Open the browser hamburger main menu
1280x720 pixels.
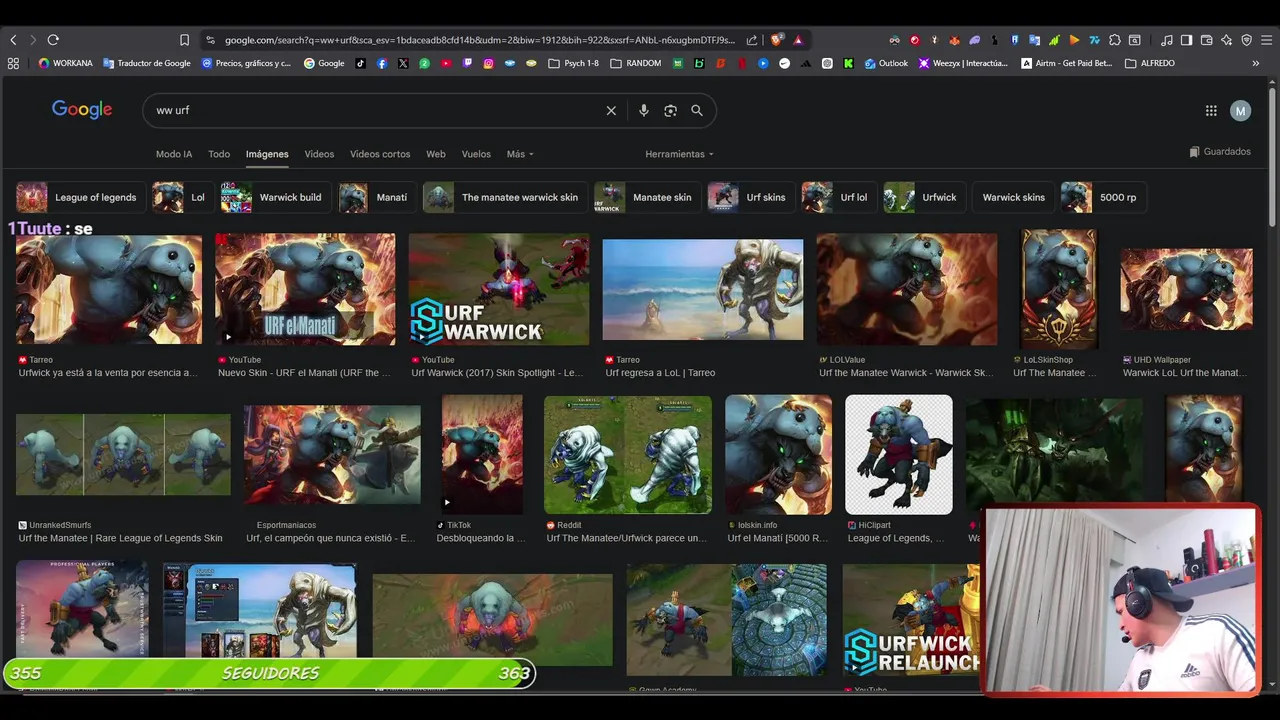tap(1267, 40)
